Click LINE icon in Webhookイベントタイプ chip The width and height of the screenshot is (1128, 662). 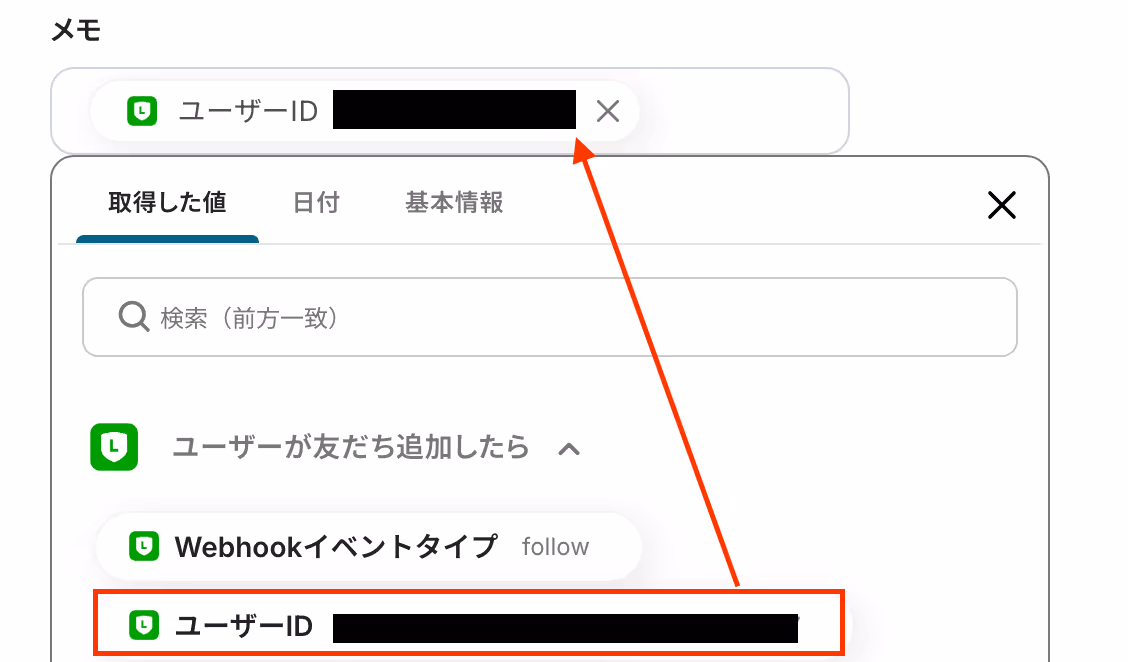pos(144,546)
